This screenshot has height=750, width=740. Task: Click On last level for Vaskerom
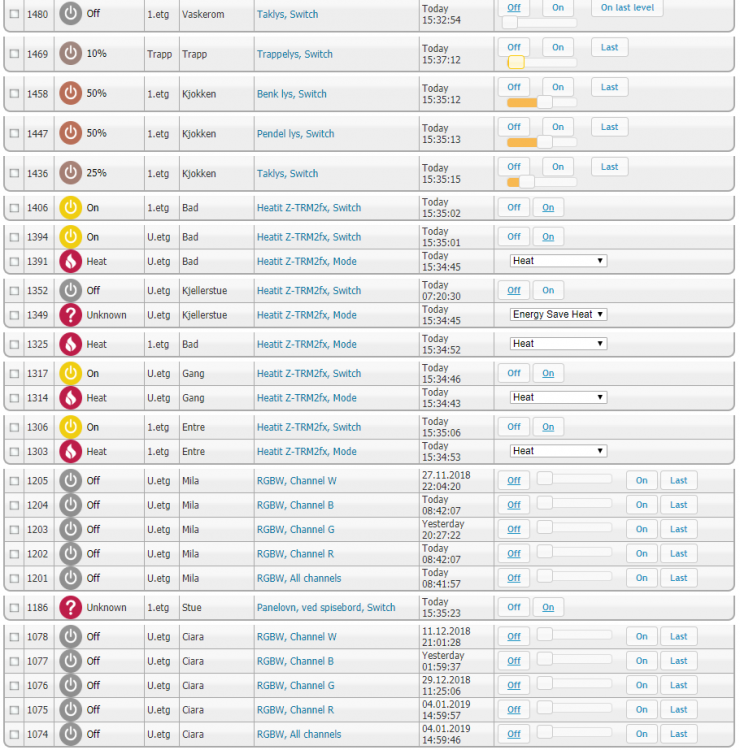pyautogui.click(x=627, y=8)
